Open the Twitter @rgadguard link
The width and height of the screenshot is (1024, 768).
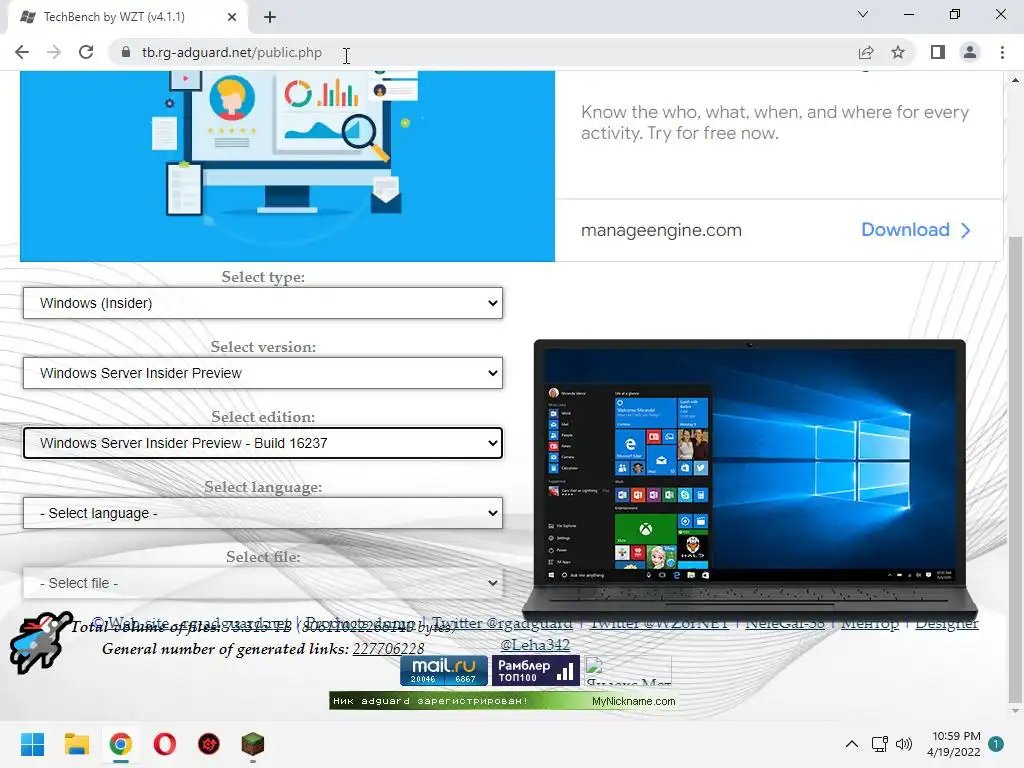click(502, 623)
